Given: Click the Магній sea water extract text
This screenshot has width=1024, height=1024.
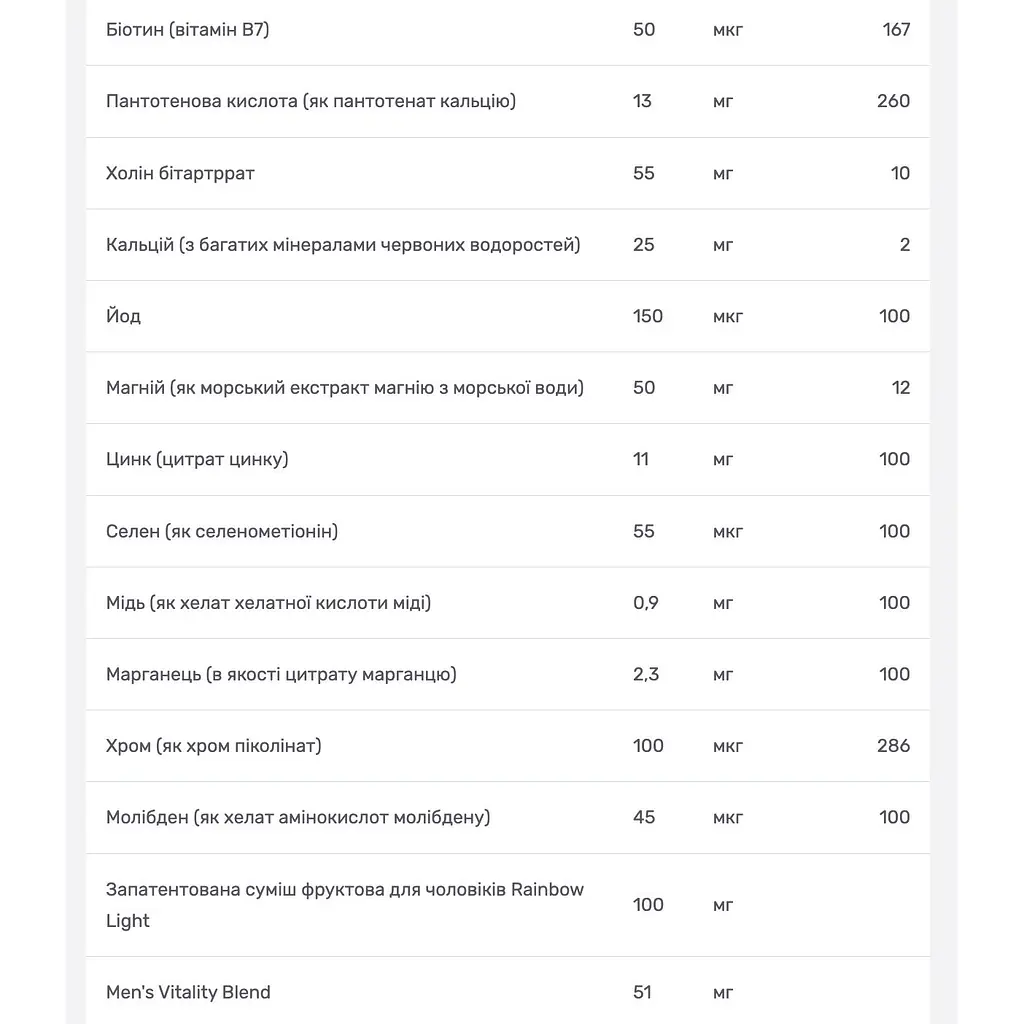Looking at the screenshot, I should pyautogui.click(x=345, y=388).
